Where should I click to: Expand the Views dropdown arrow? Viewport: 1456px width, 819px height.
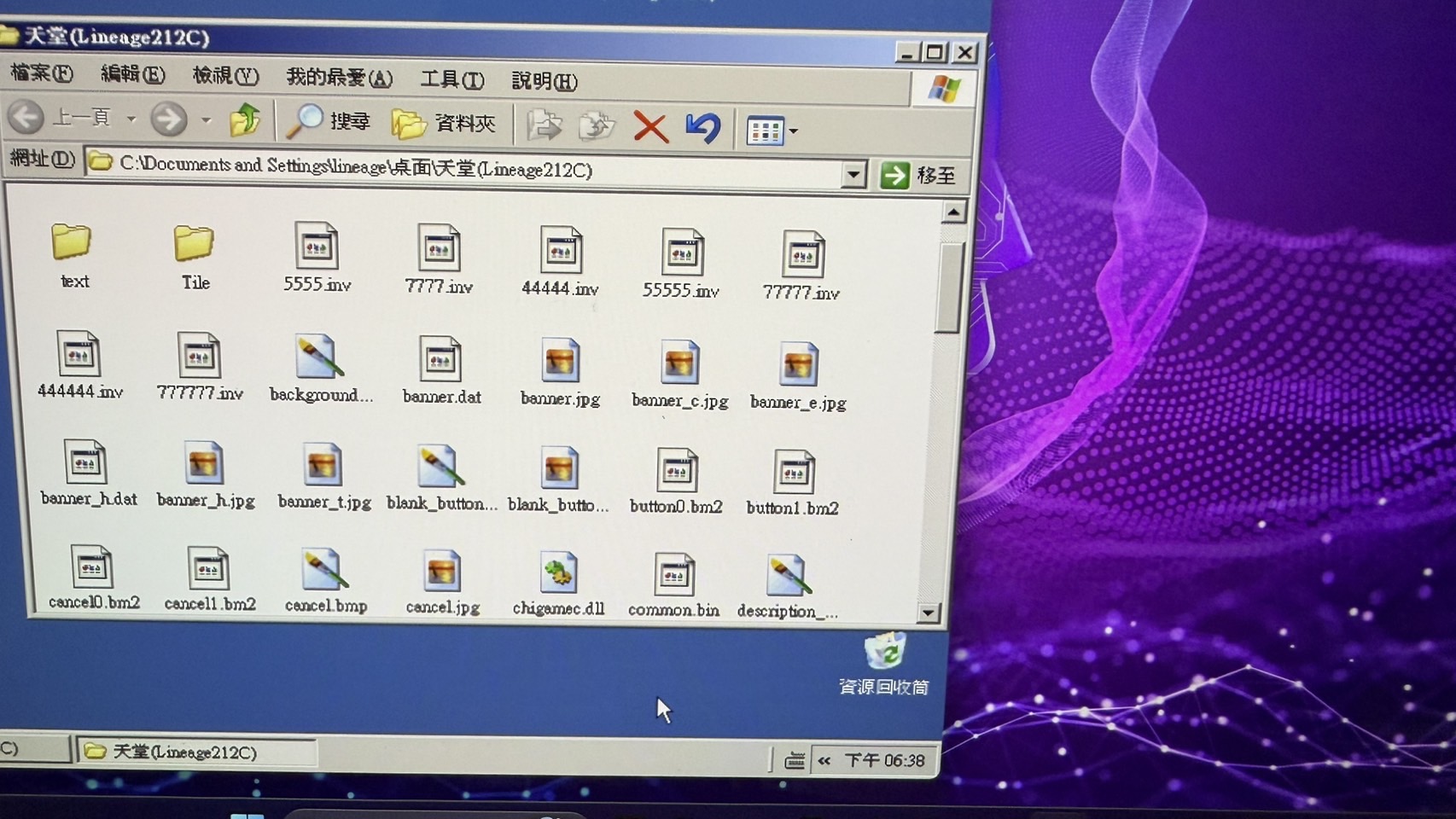(x=794, y=131)
